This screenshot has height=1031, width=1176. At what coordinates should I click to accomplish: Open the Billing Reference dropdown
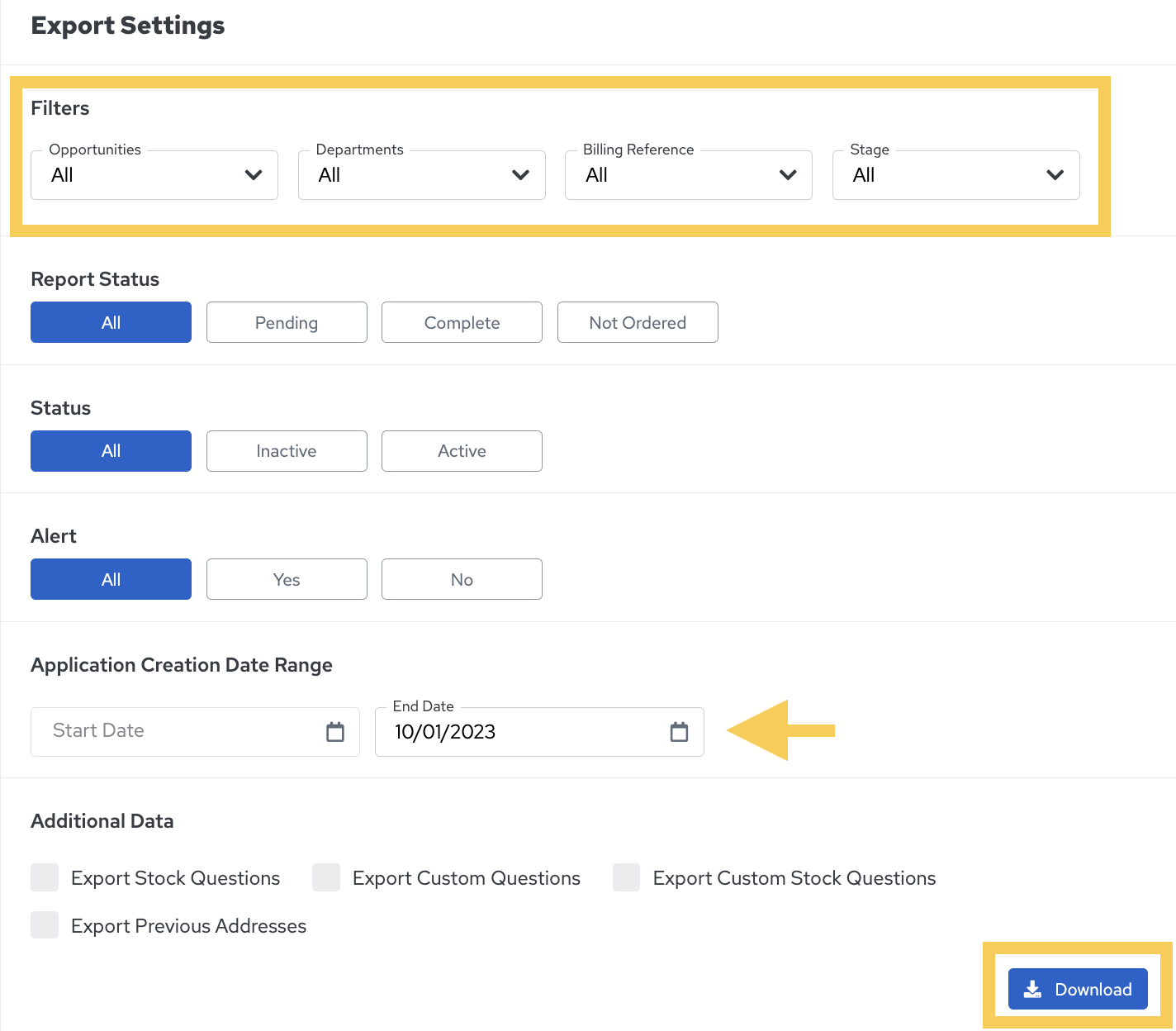coord(688,175)
